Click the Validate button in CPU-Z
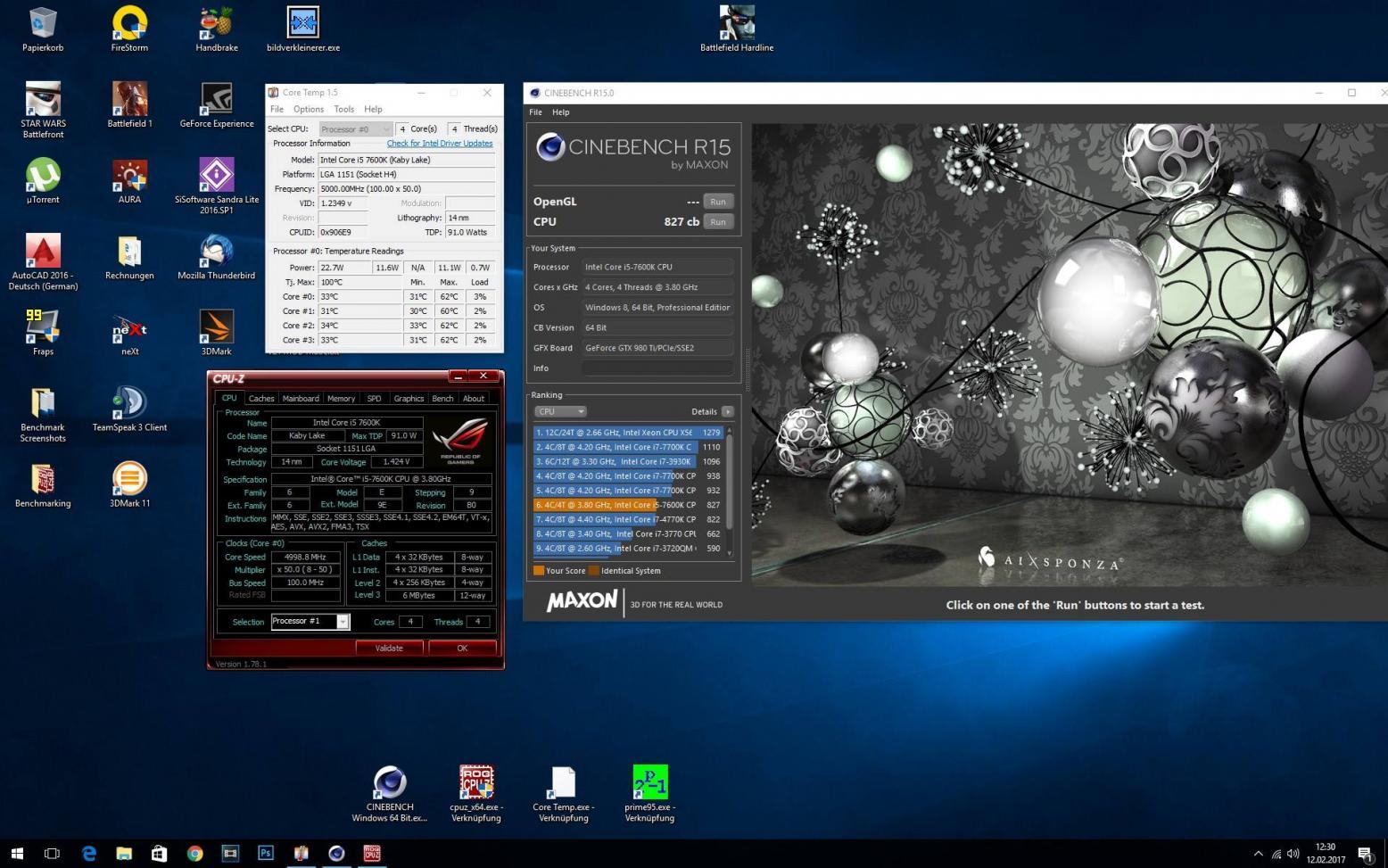 click(389, 649)
